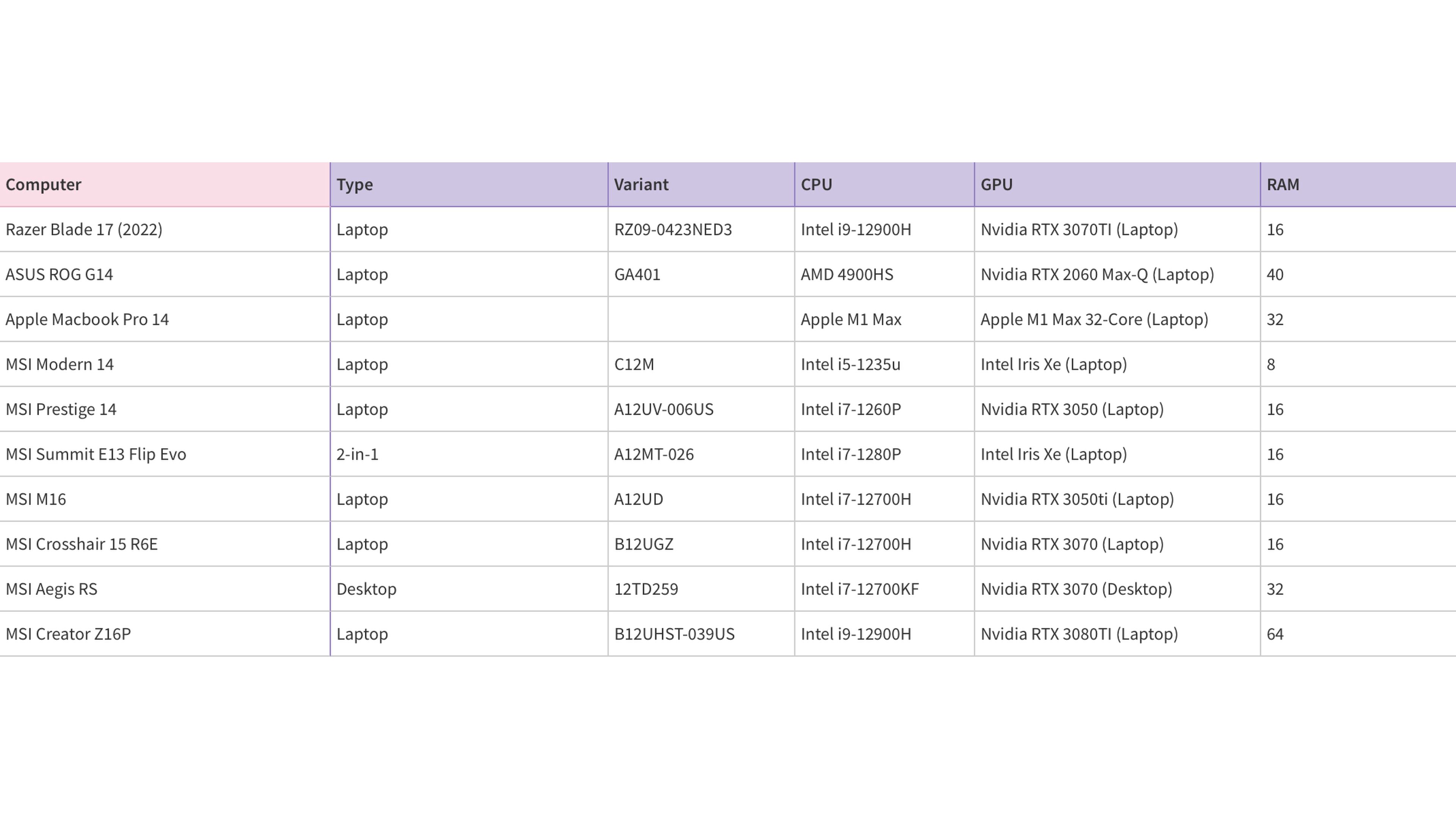Click RAM value 8 for MSI Modern
The width and height of the screenshot is (1456, 819).
(x=1358, y=364)
